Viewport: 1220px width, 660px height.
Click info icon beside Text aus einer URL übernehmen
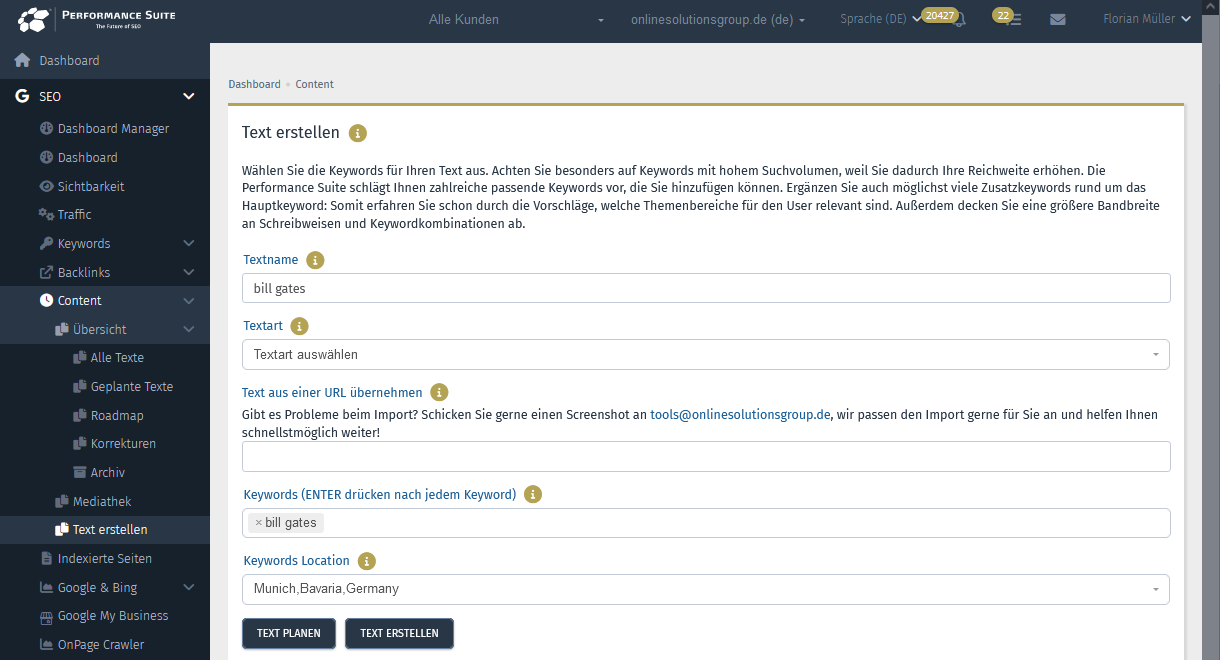pyautogui.click(x=439, y=393)
